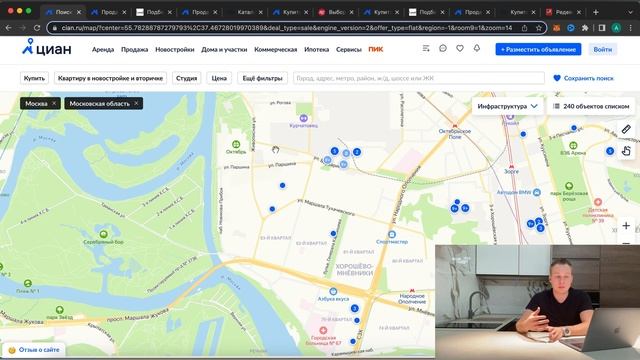Open the Новостройки menu
Image resolution: width=640 pixels, height=360 pixels.
[x=175, y=49]
